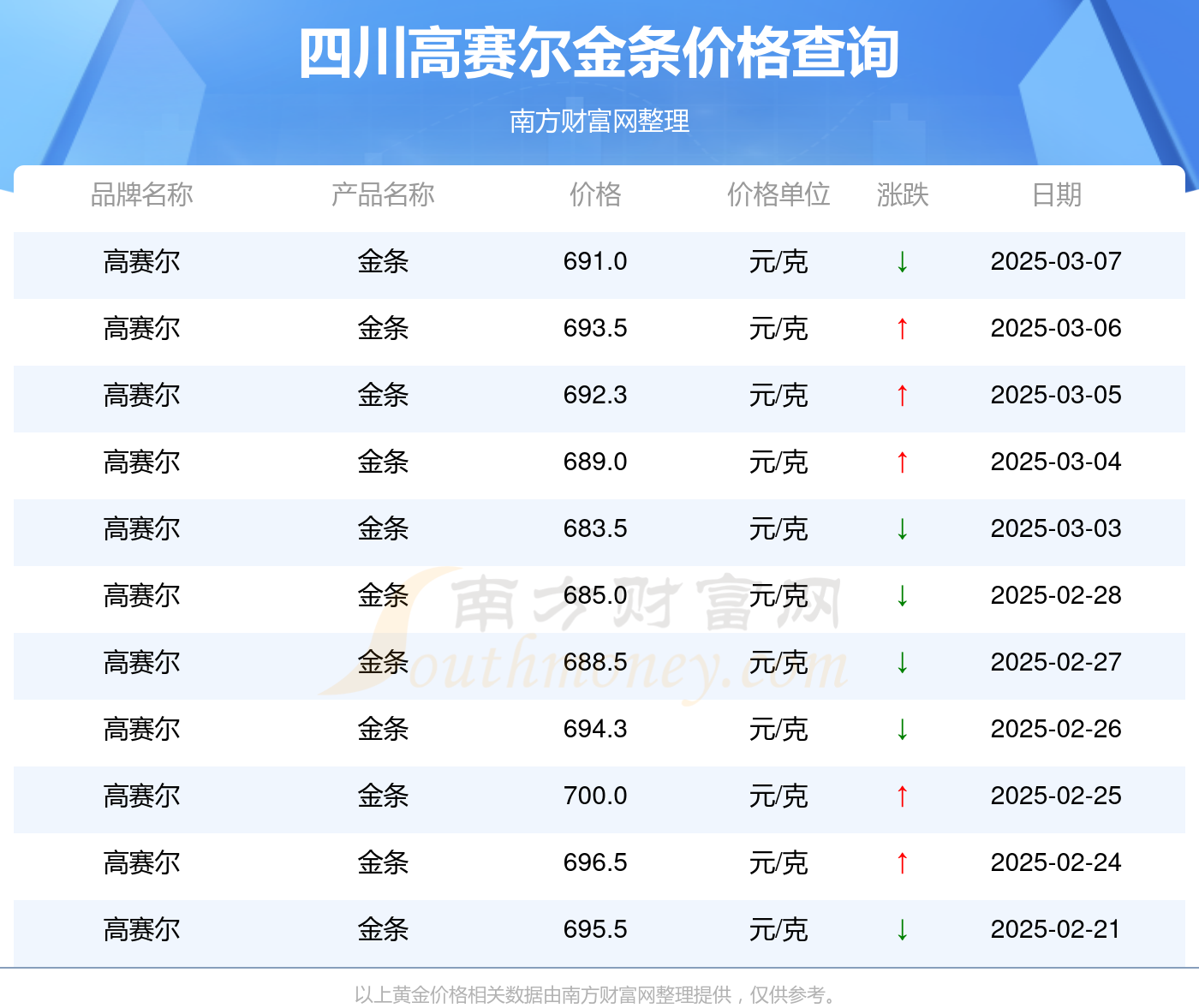This screenshot has width=1199, height=1008.
Task: Select price 683.5
Action: (595, 528)
